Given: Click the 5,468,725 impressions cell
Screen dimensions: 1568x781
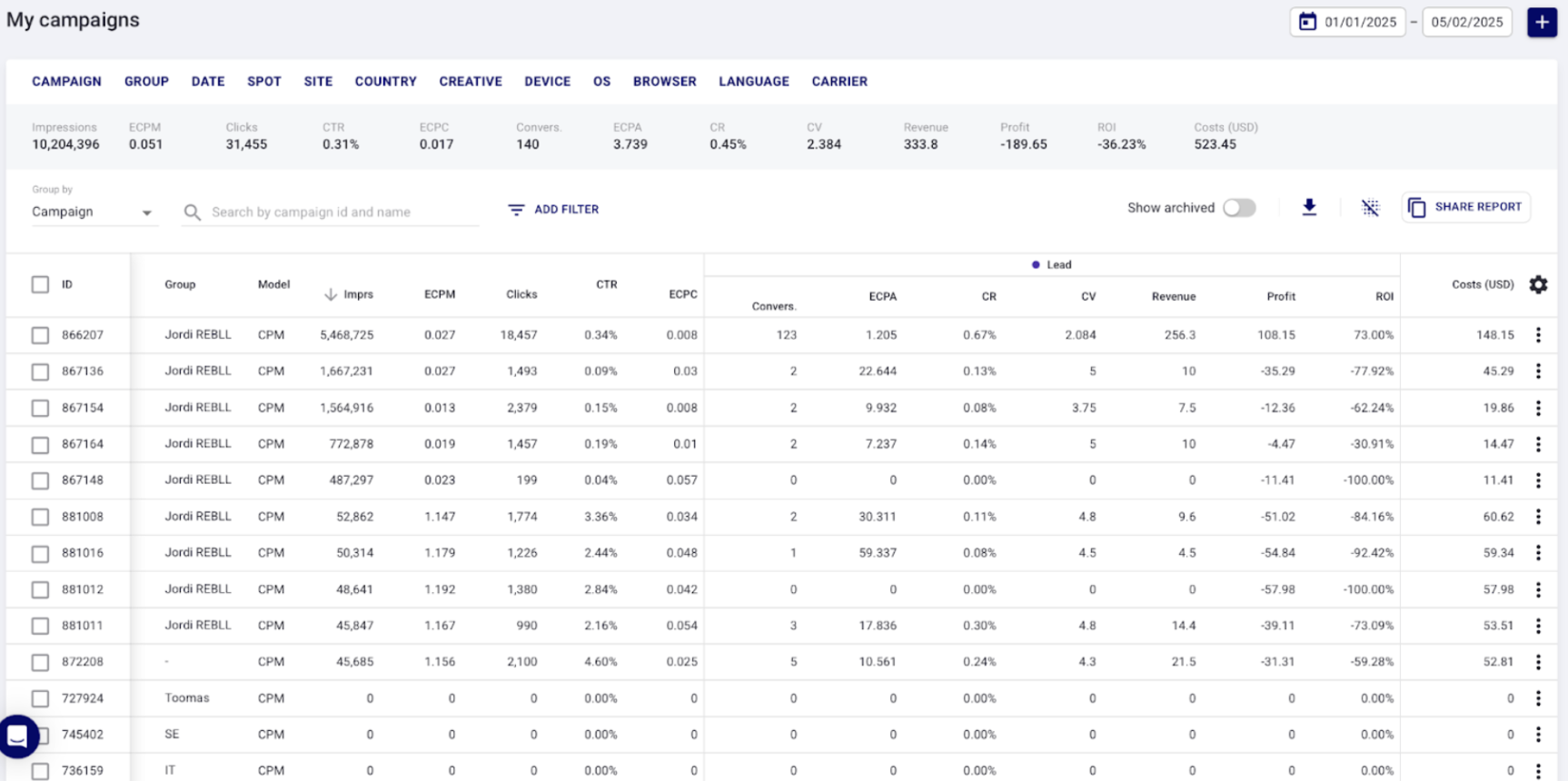Looking at the screenshot, I should coord(347,335).
